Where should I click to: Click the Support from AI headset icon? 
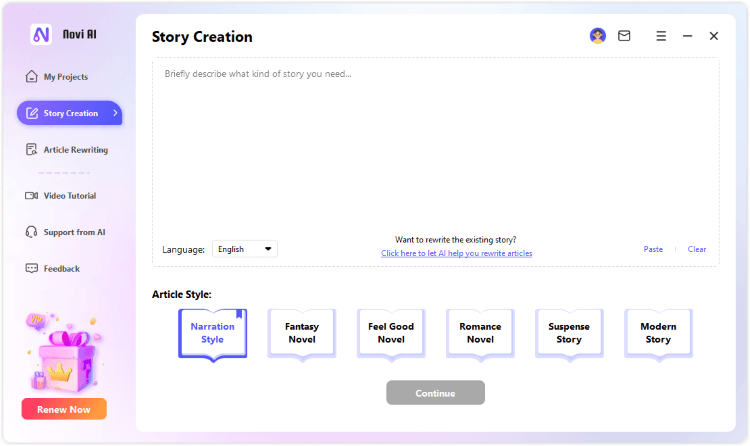point(32,232)
